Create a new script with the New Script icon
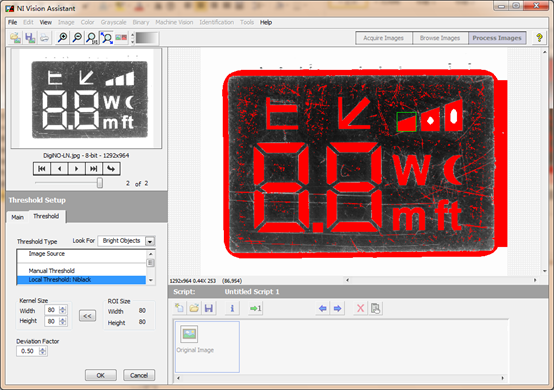 [179, 308]
